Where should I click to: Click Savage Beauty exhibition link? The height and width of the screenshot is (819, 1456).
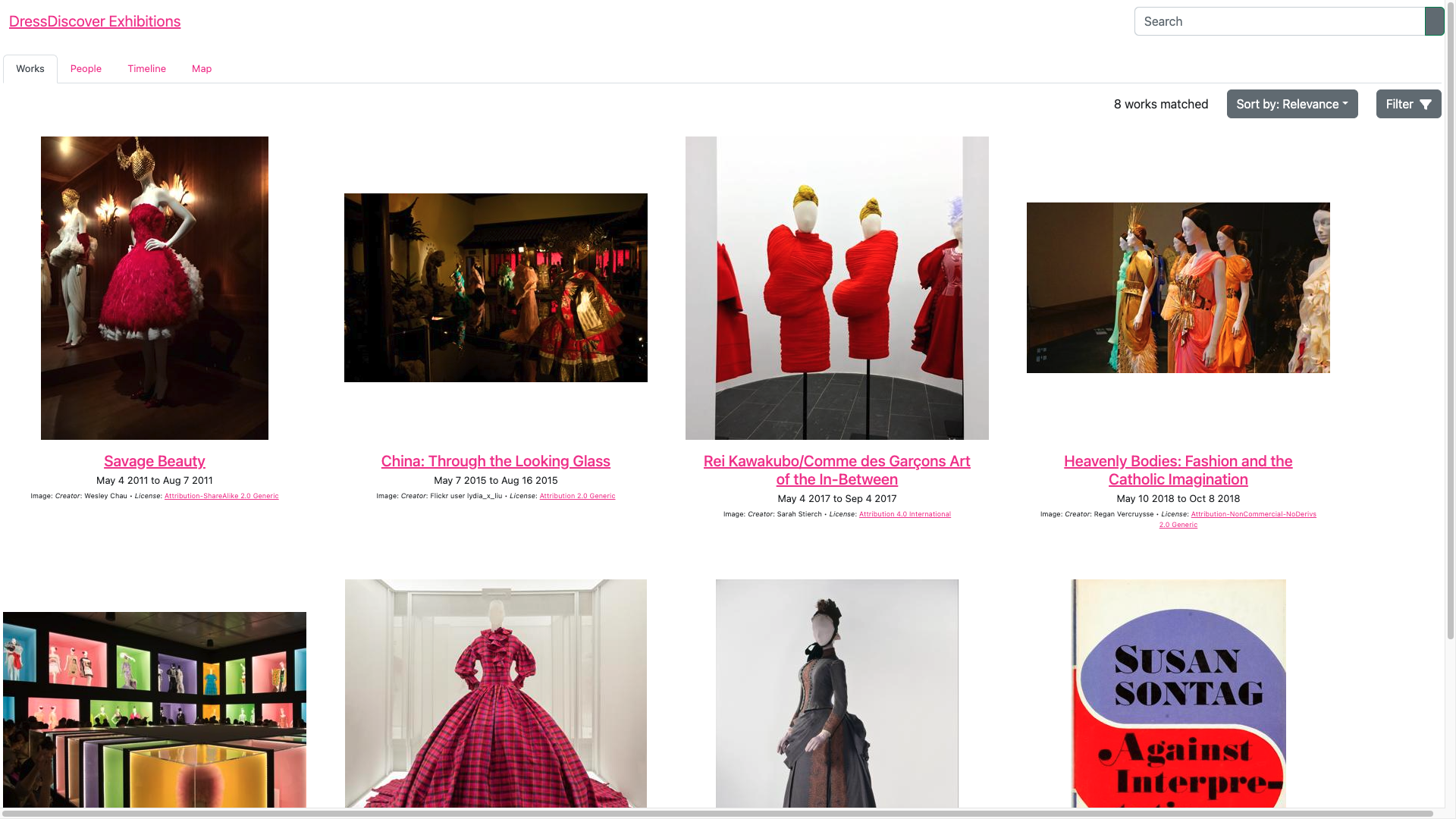(154, 461)
